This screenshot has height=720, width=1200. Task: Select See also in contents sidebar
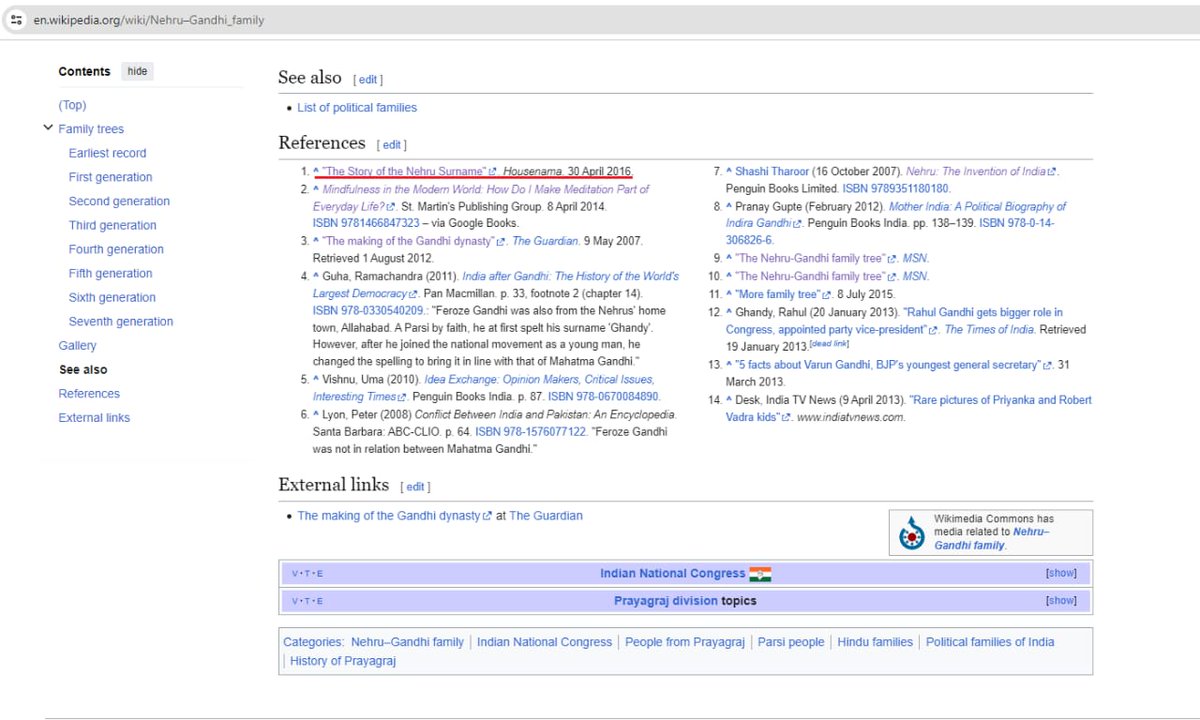(x=83, y=369)
